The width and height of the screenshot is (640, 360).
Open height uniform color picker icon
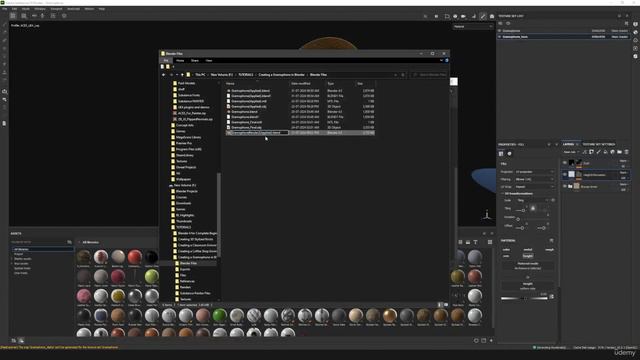point(551,297)
